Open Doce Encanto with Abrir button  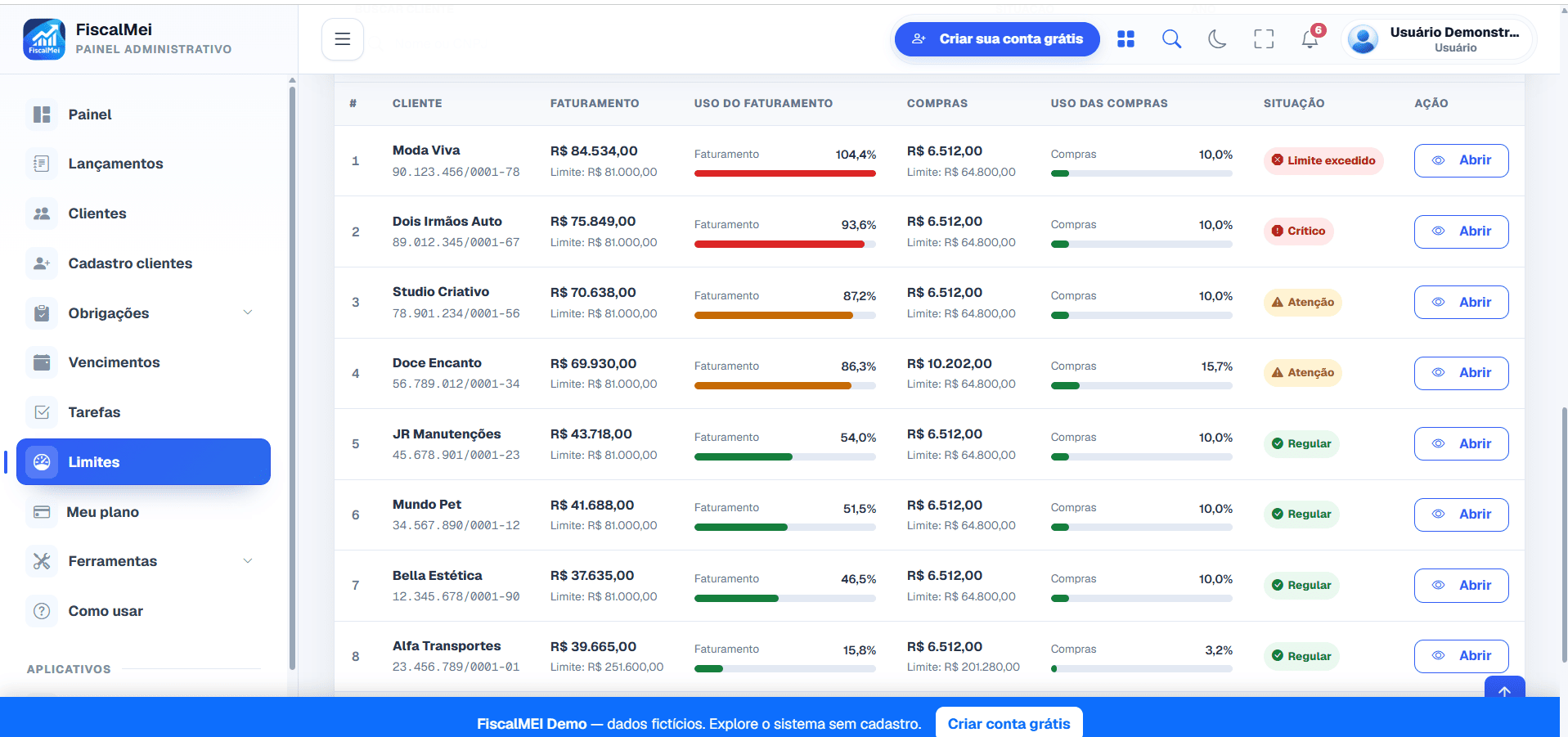point(1461,373)
